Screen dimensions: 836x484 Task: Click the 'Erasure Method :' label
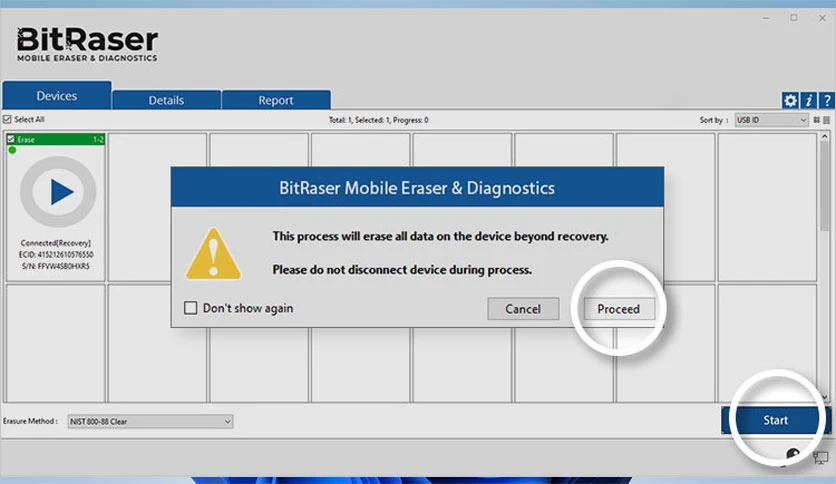click(x=30, y=421)
